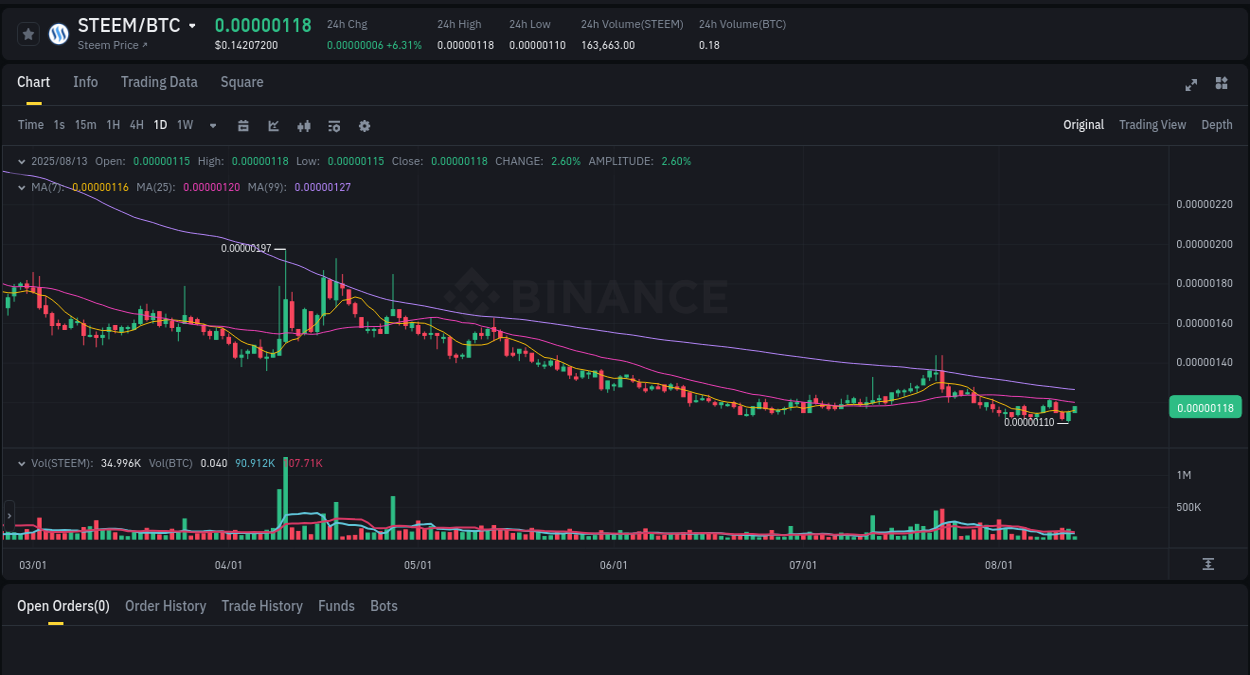Click the 24h Chg value +6.31%
Image resolution: width=1250 pixels, height=675 pixels.
tap(404, 45)
